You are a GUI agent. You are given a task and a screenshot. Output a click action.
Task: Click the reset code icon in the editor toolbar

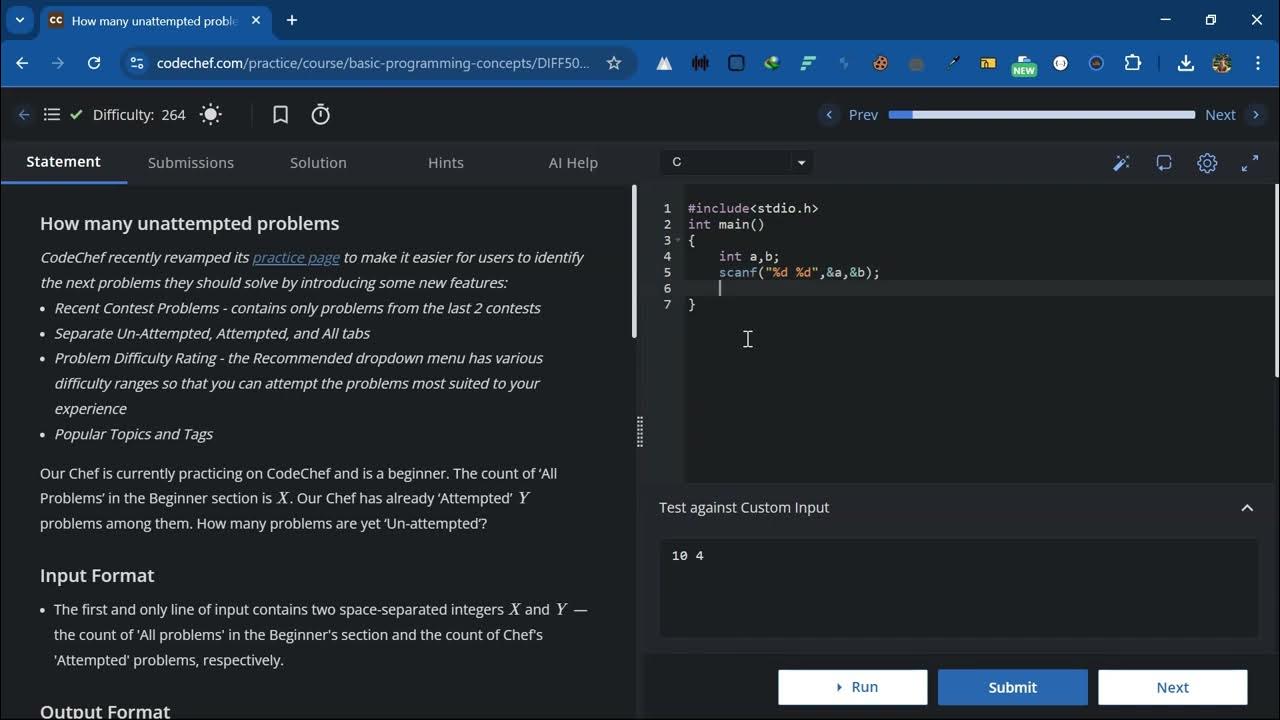click(x=1164, y=163)
